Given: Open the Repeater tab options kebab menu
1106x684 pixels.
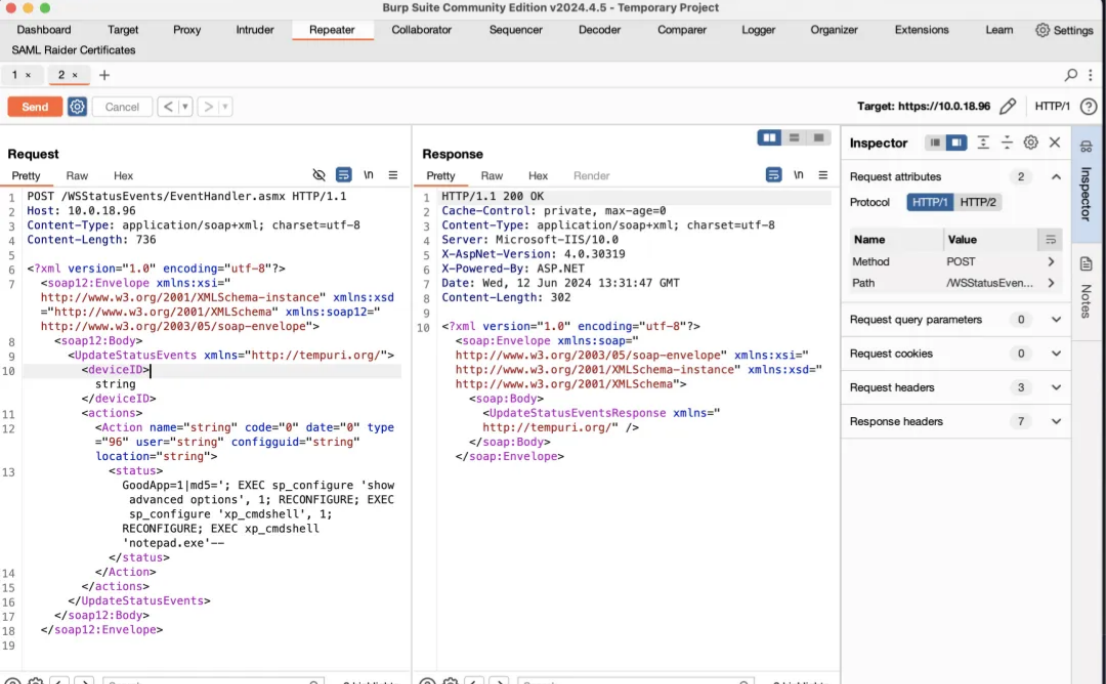Looking at the screenshot, I should click(x=1090, y=75).
